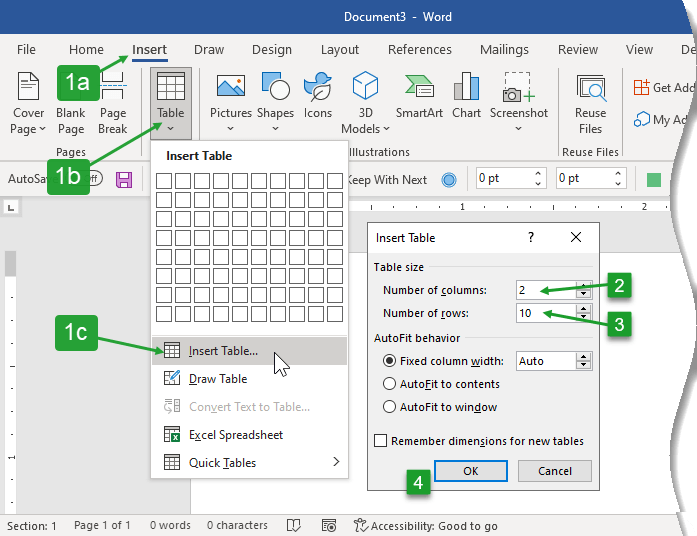Screen dimensions: 697x536
Task: Increase first 0 pt spacing value
Action: click(538, 174)
